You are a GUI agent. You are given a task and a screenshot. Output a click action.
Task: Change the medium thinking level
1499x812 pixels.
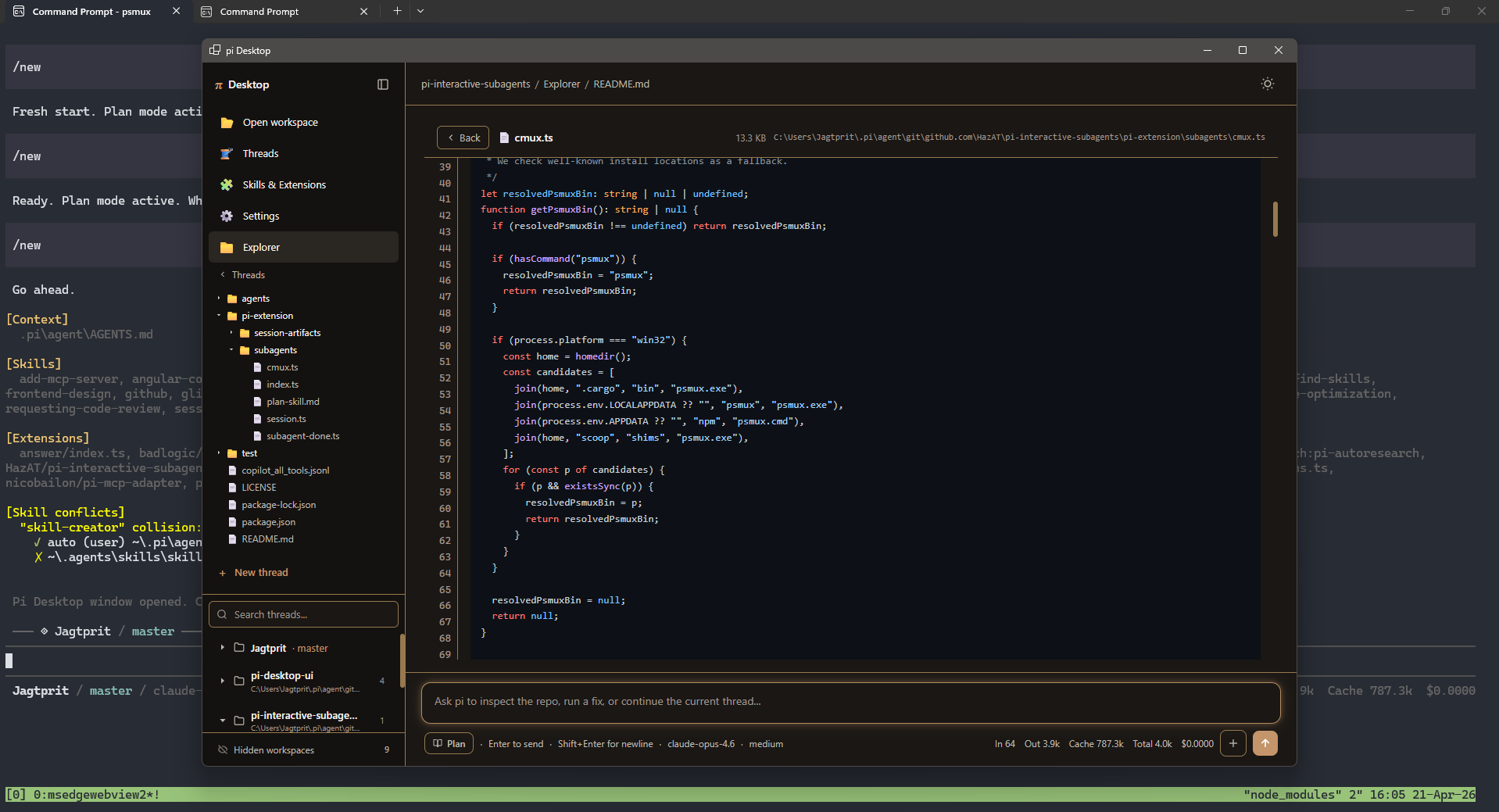pos(766,744)
